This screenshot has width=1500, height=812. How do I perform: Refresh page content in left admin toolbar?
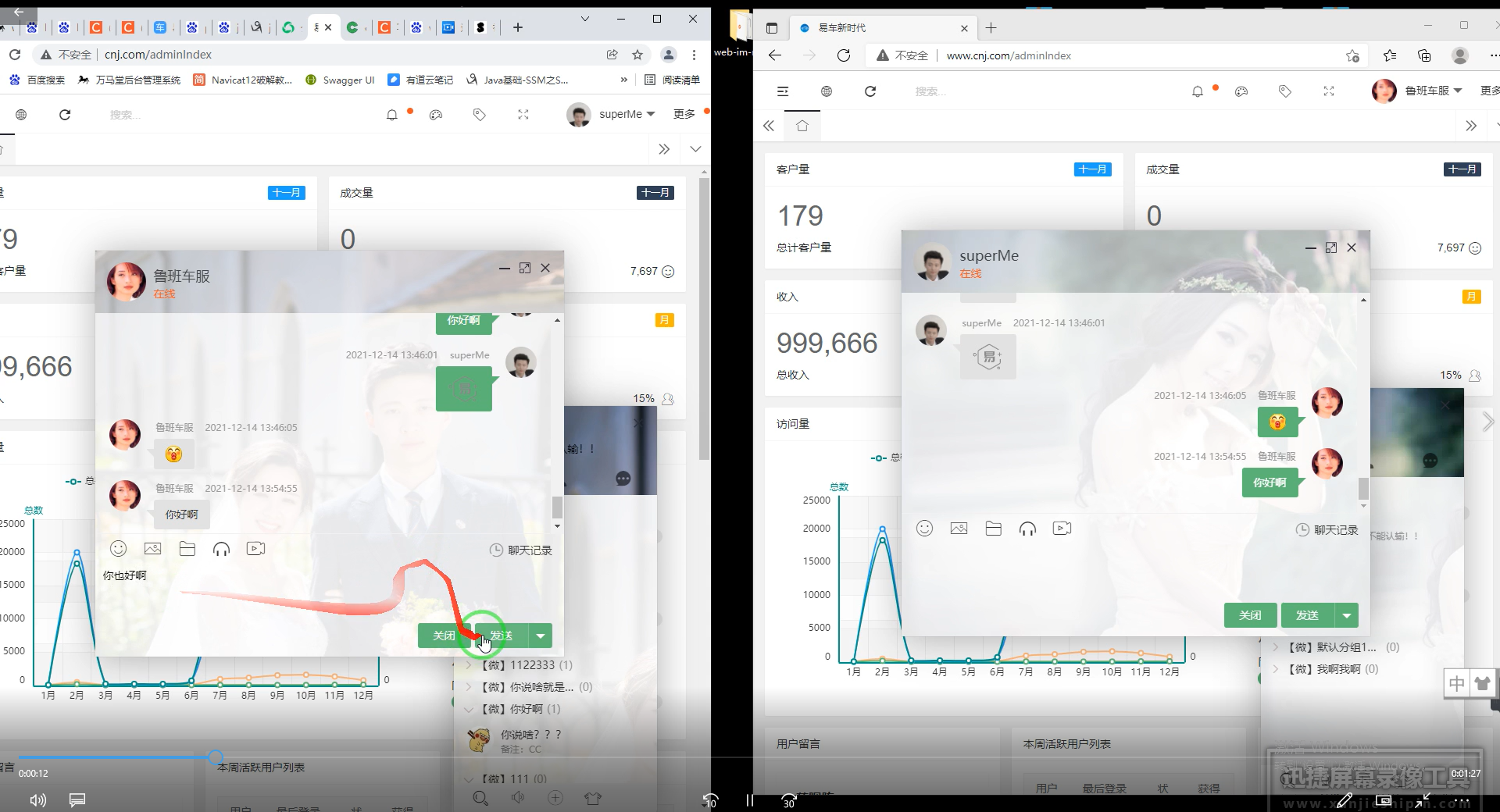point(65,115)
